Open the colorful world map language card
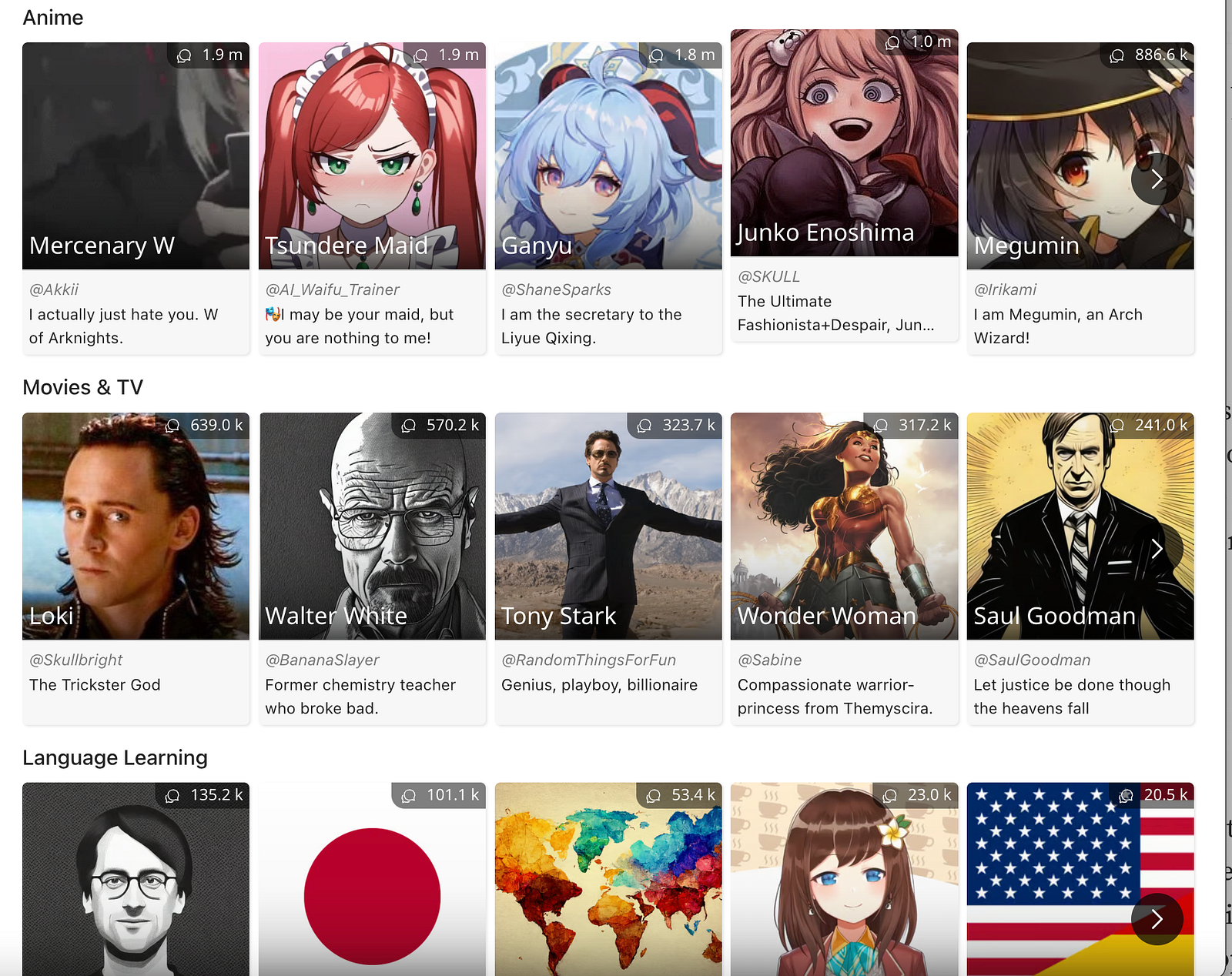This screenshot has height=976, width=1232. pos(608,879)
